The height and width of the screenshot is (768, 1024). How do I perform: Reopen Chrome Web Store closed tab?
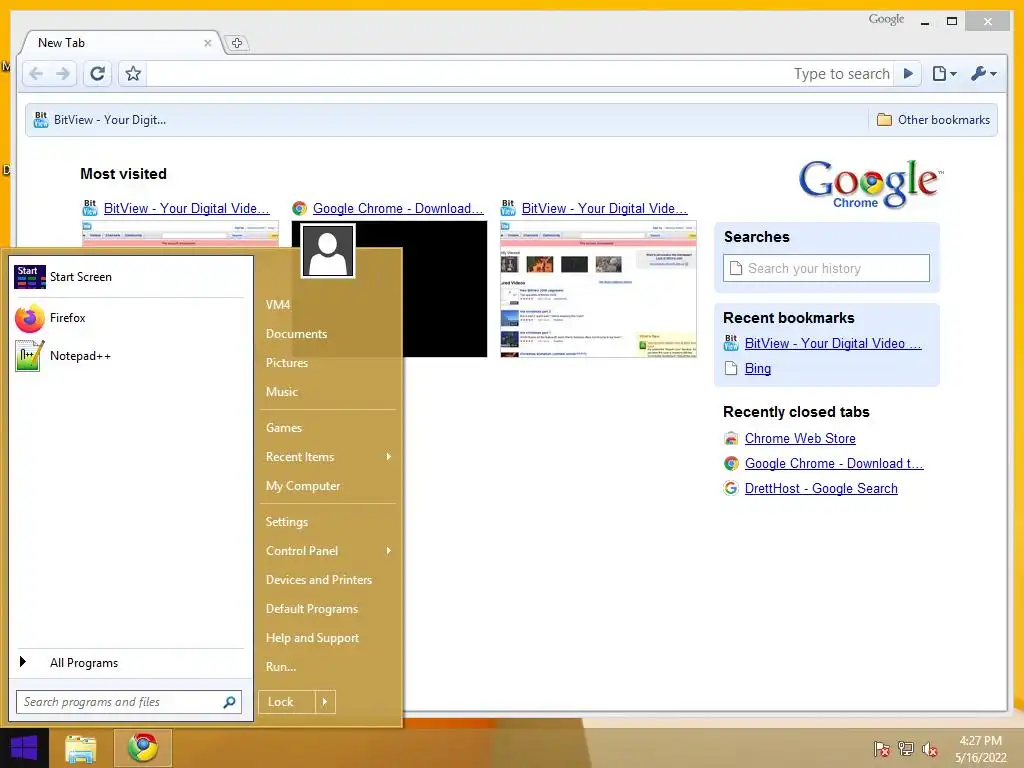pos(800,439)
